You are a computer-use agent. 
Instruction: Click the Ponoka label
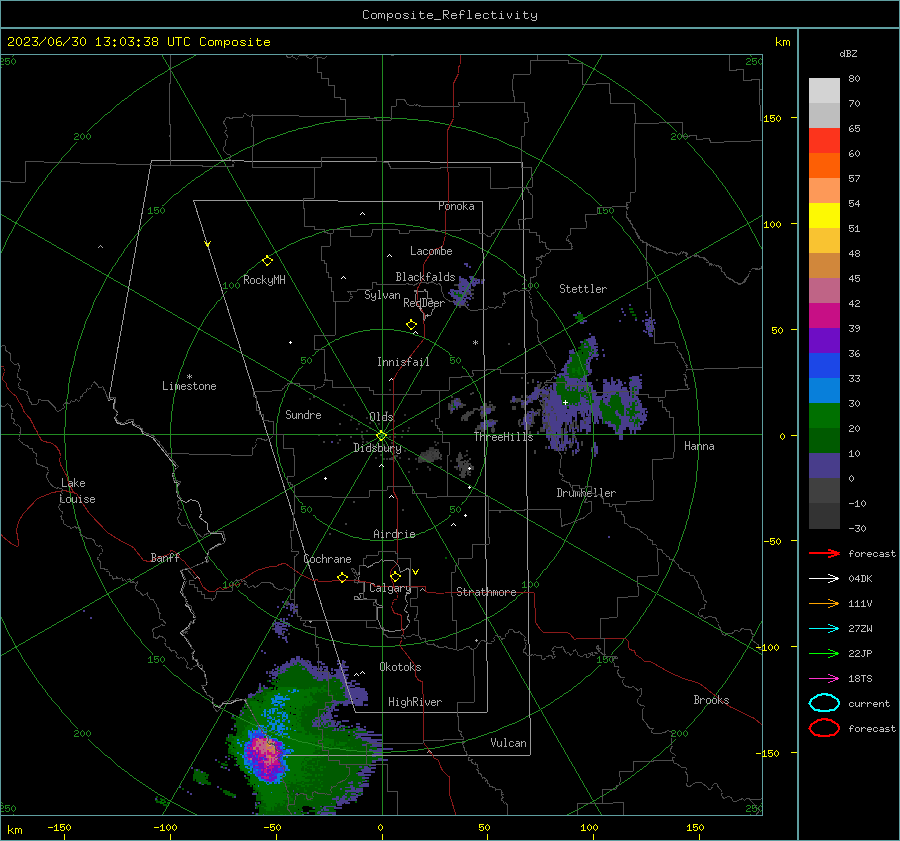pos(456,206)
